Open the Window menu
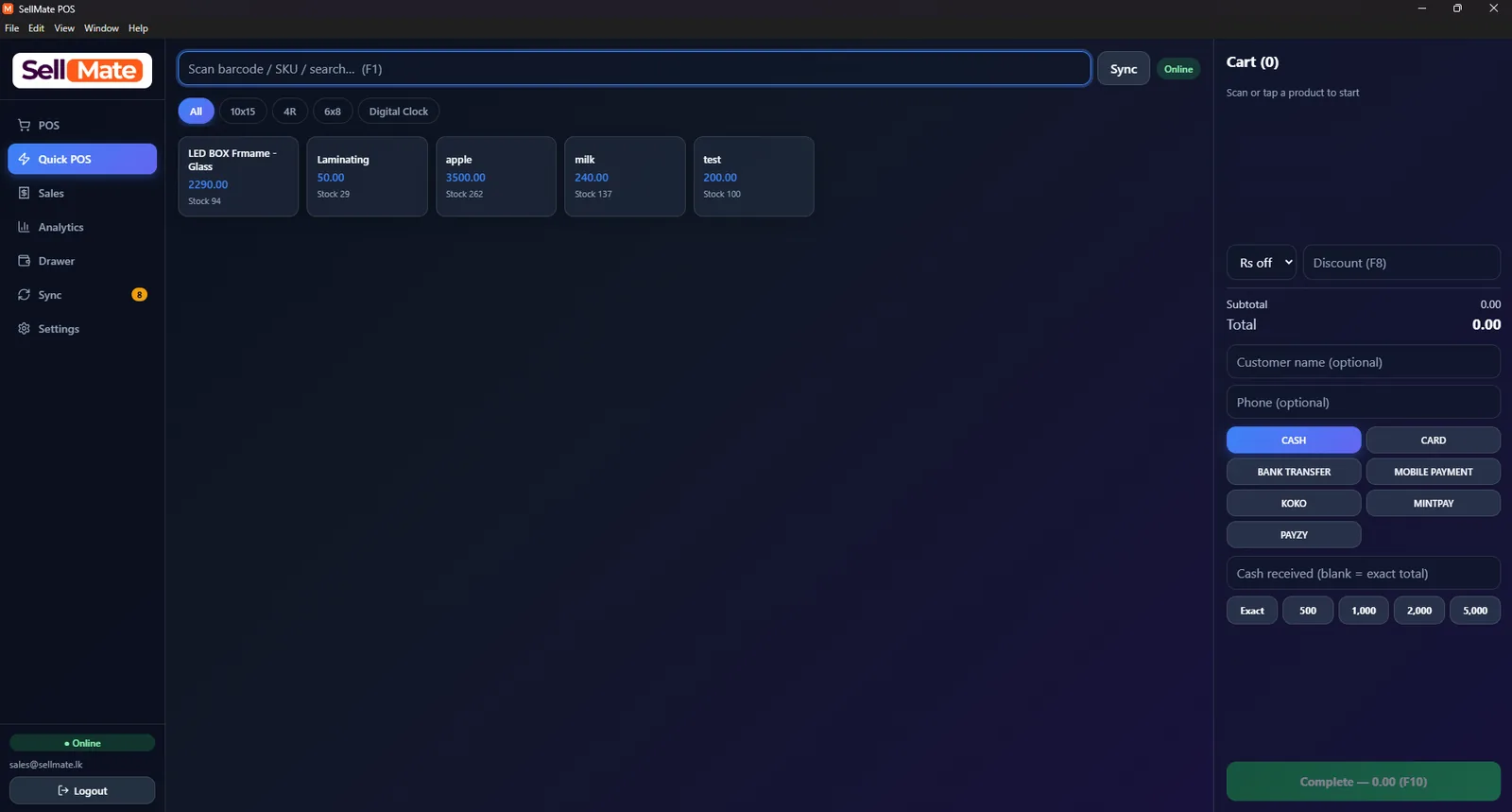The image size is (1512, 812). (x=101, y=28)
